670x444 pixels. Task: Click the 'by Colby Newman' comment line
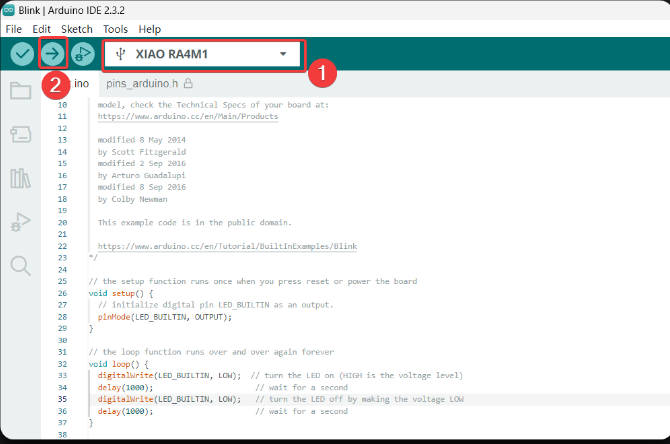tap(132, 199)
